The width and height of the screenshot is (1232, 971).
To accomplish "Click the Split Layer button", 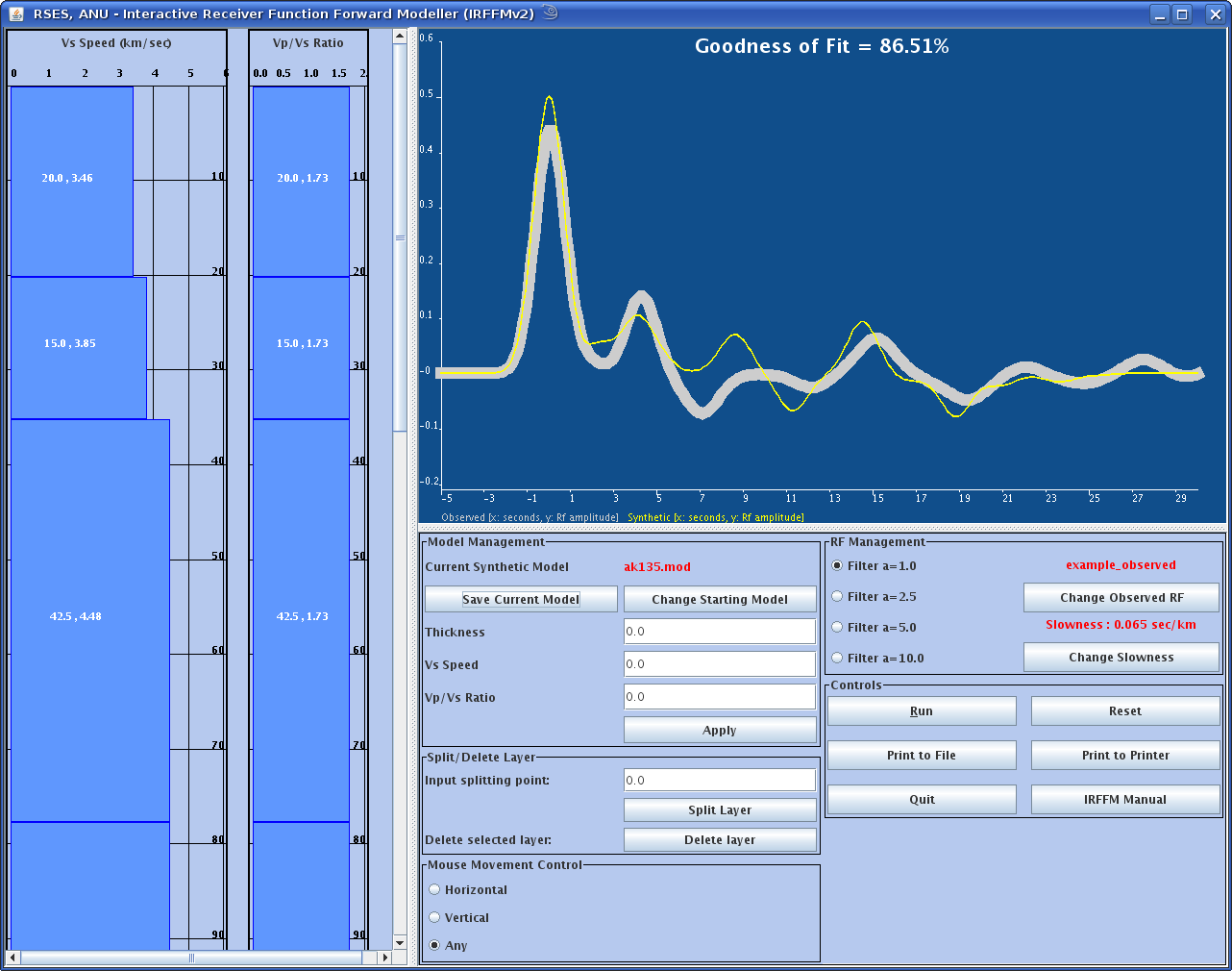I will click(720, 810).
